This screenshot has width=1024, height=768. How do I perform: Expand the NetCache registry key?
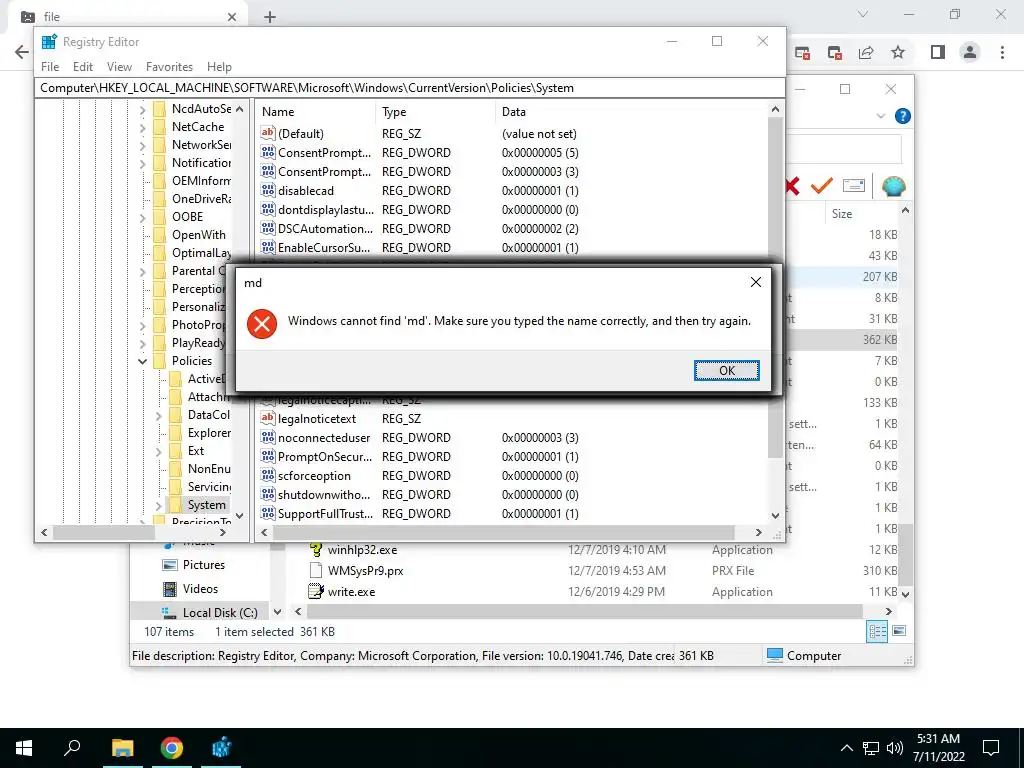143,127
